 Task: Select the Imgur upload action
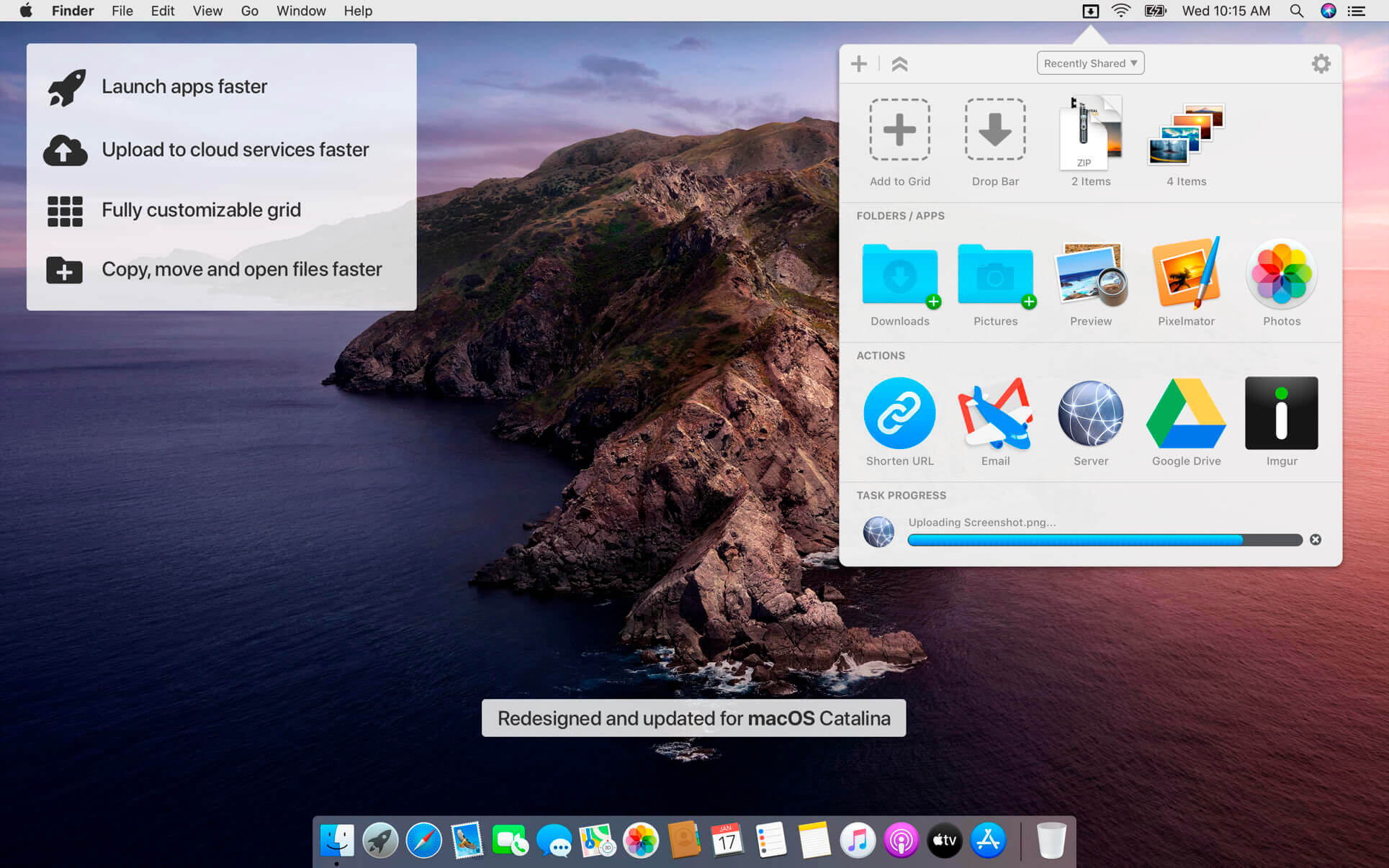[1280, 414]
